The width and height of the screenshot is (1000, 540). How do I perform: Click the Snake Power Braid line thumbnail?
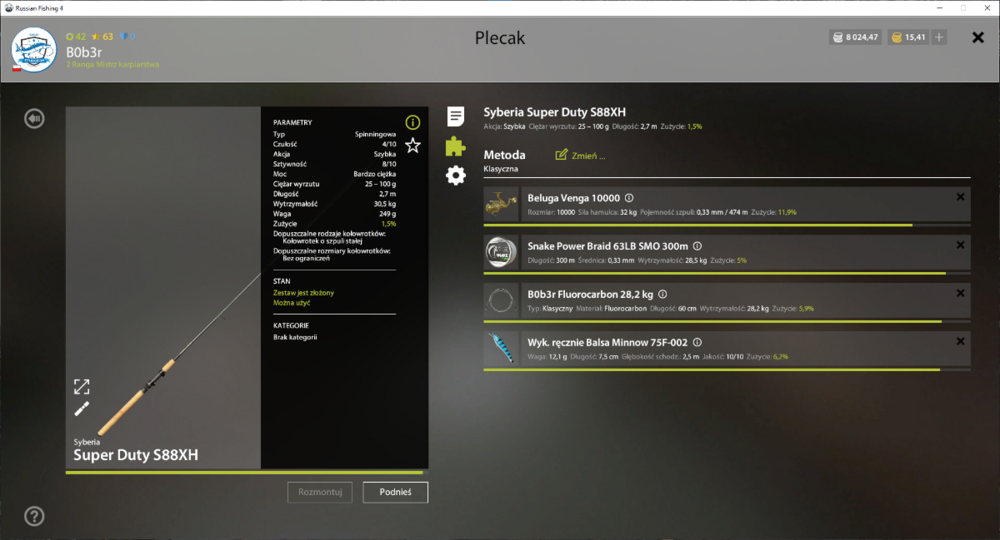point(501,252)
